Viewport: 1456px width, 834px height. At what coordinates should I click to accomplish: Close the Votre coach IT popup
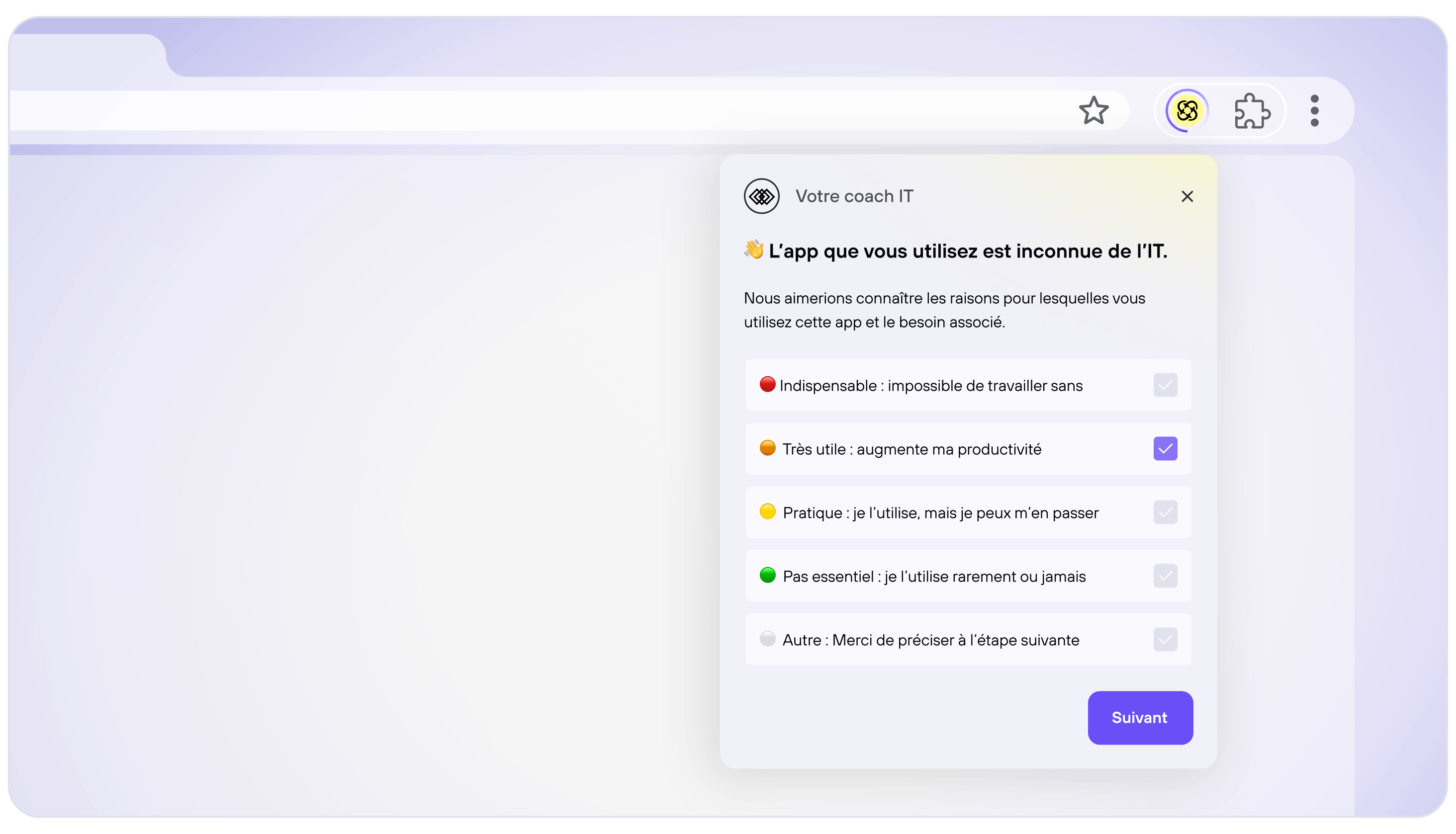1186,196
